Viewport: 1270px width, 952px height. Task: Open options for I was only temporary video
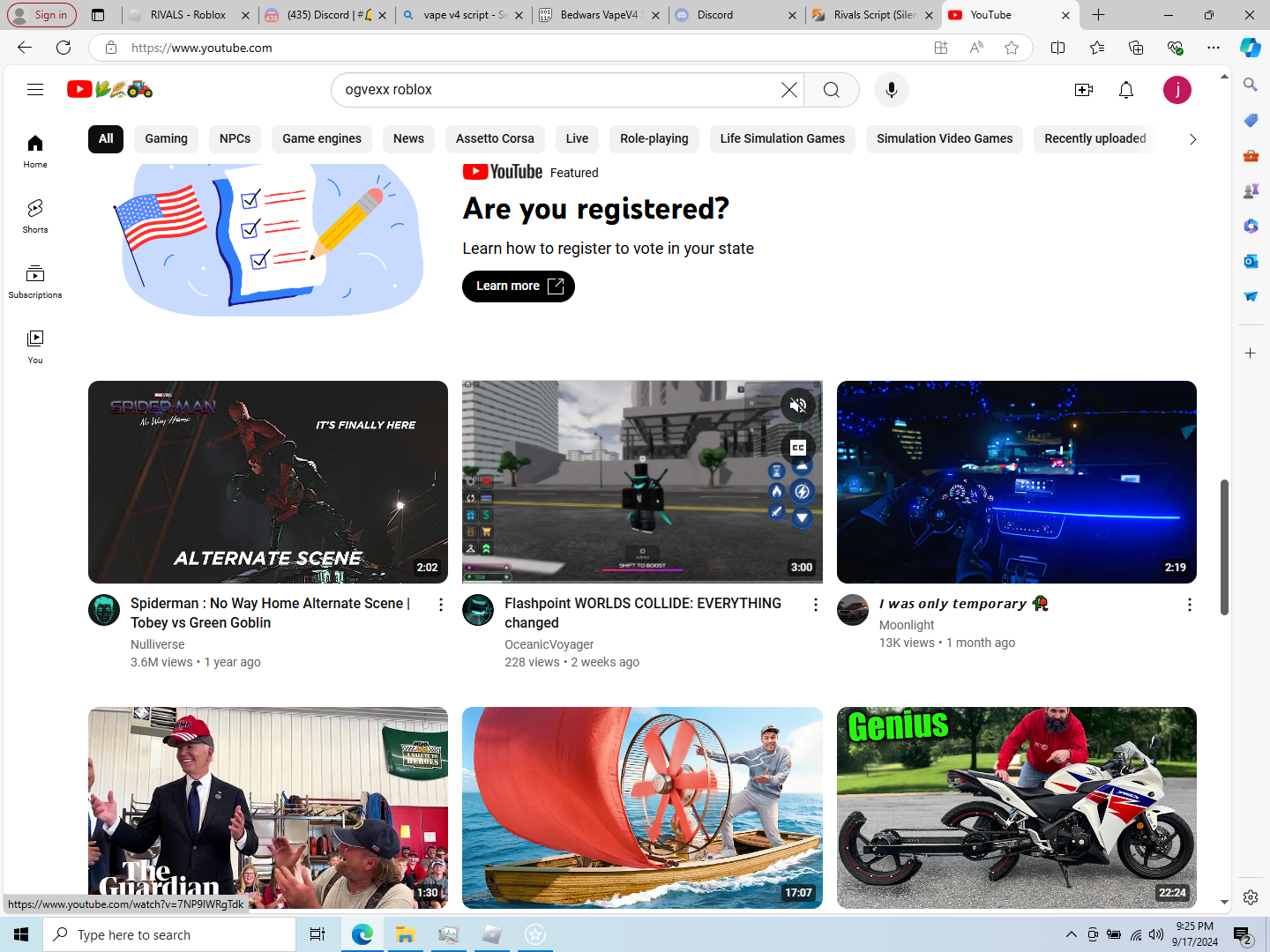coord(1190,605)
